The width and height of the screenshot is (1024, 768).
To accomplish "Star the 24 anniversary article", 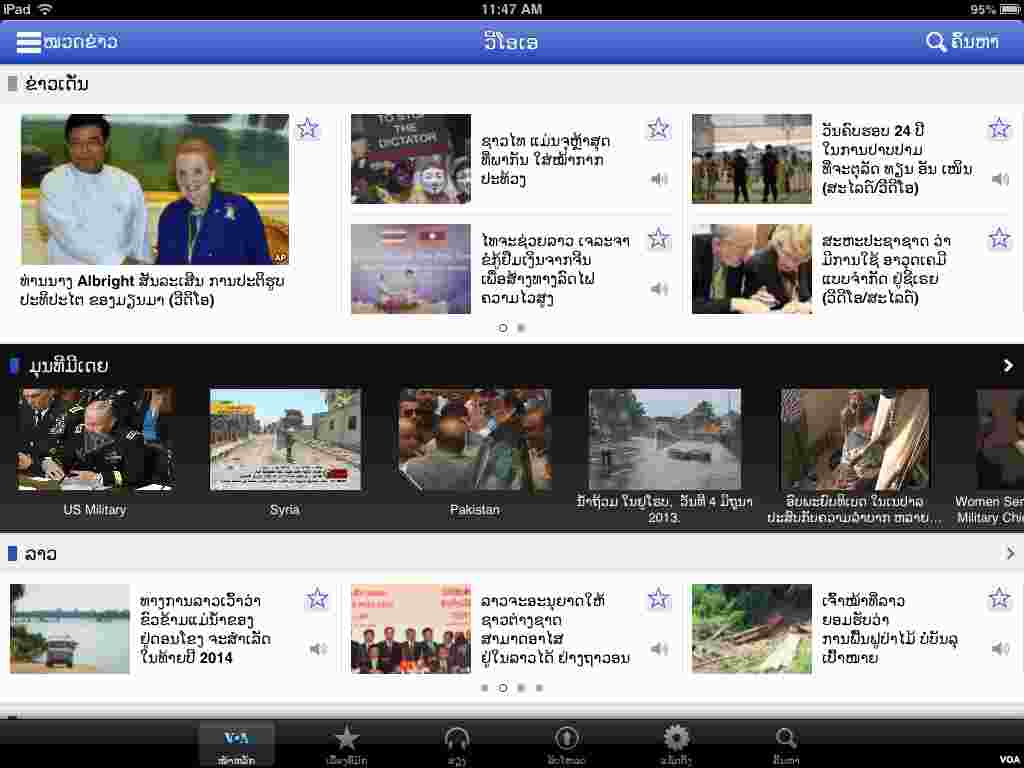I will (x=999, y=129).
